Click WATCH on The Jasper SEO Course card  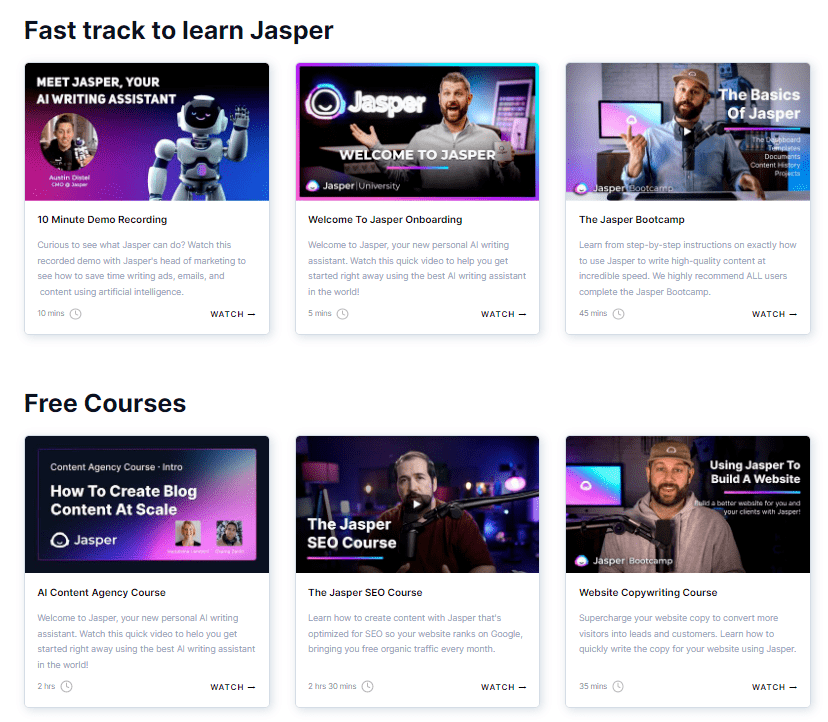(503, 687)
